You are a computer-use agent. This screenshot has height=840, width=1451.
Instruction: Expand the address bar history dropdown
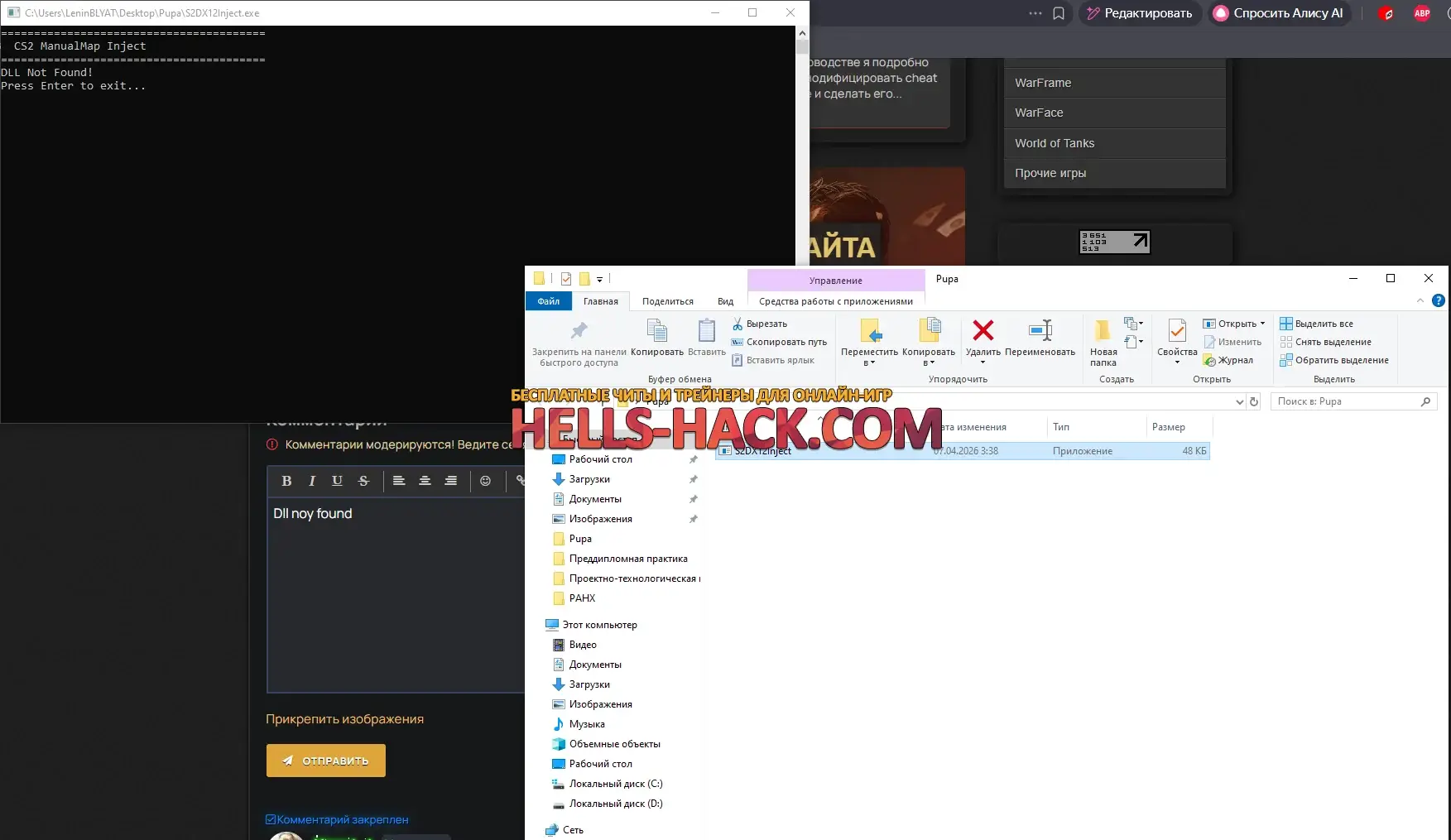[x=1239, y=401]
